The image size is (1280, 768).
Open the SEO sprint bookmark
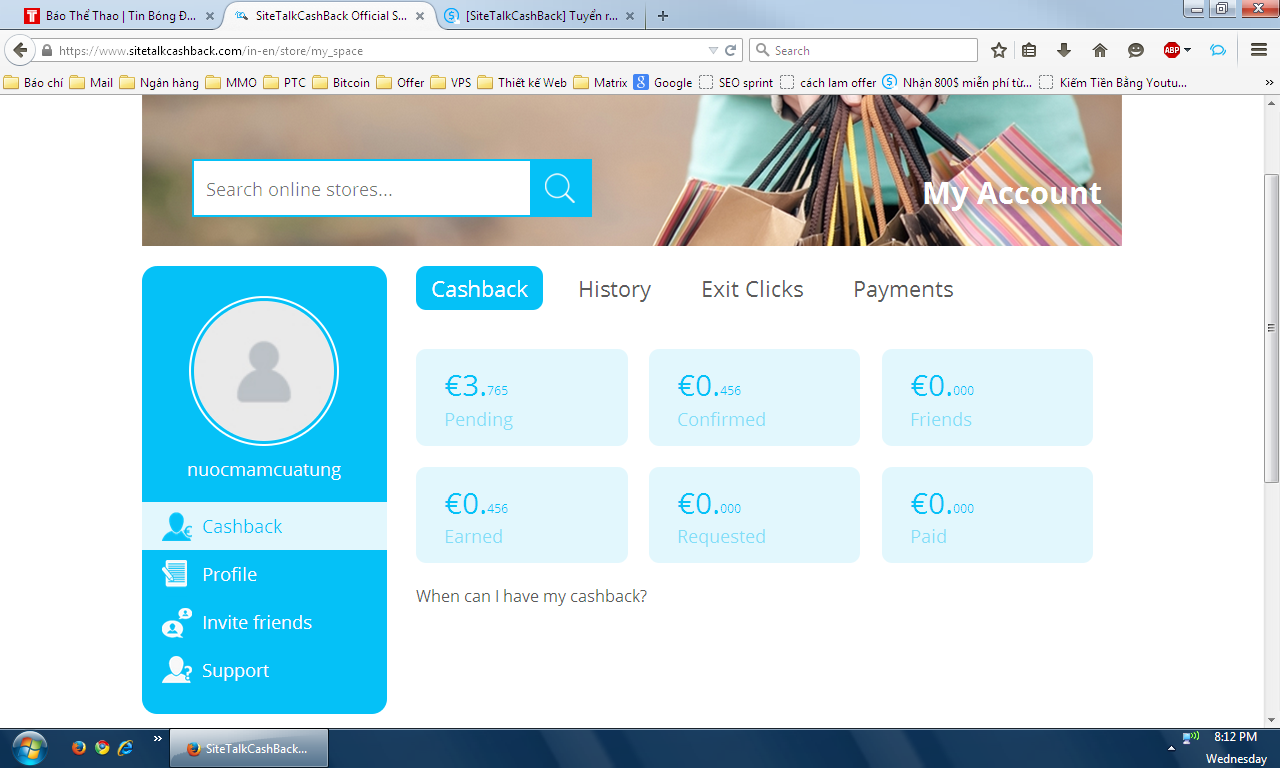tap(736, 83)
